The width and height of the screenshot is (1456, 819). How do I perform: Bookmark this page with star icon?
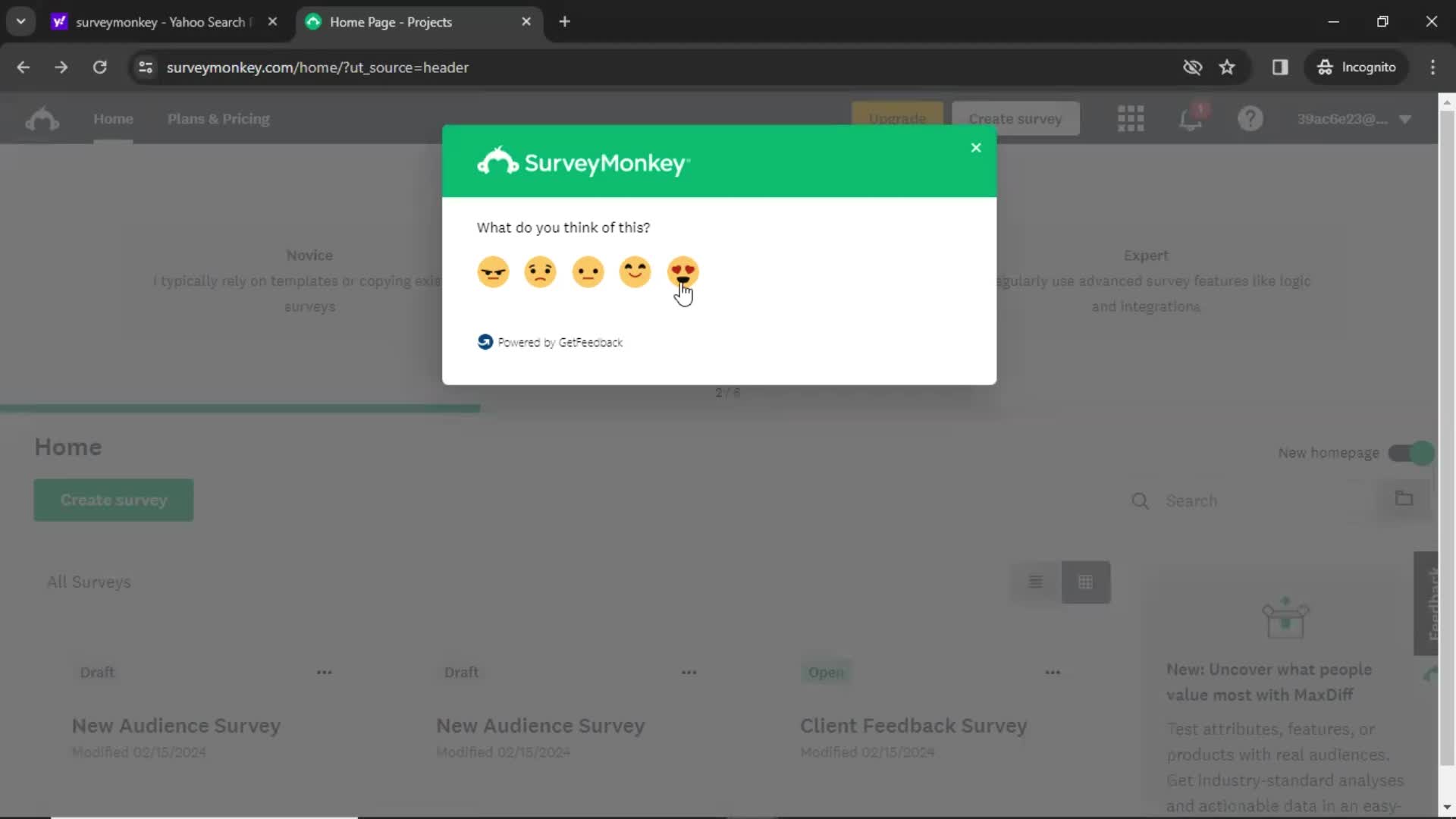click(1227, 67)
